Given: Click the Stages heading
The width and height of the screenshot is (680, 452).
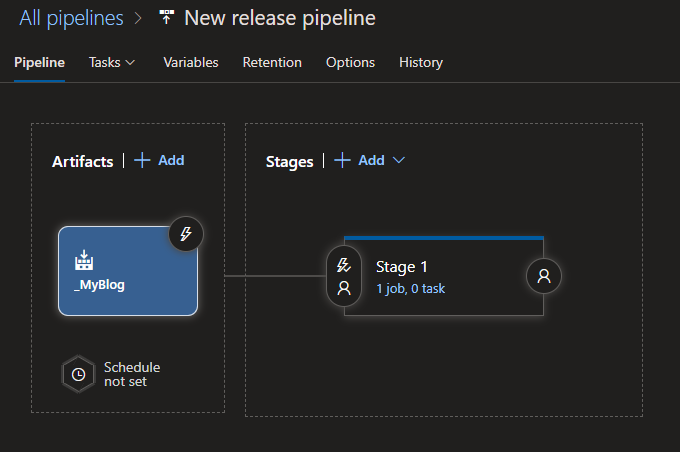Looking at the screenshot, I should 289,161.
